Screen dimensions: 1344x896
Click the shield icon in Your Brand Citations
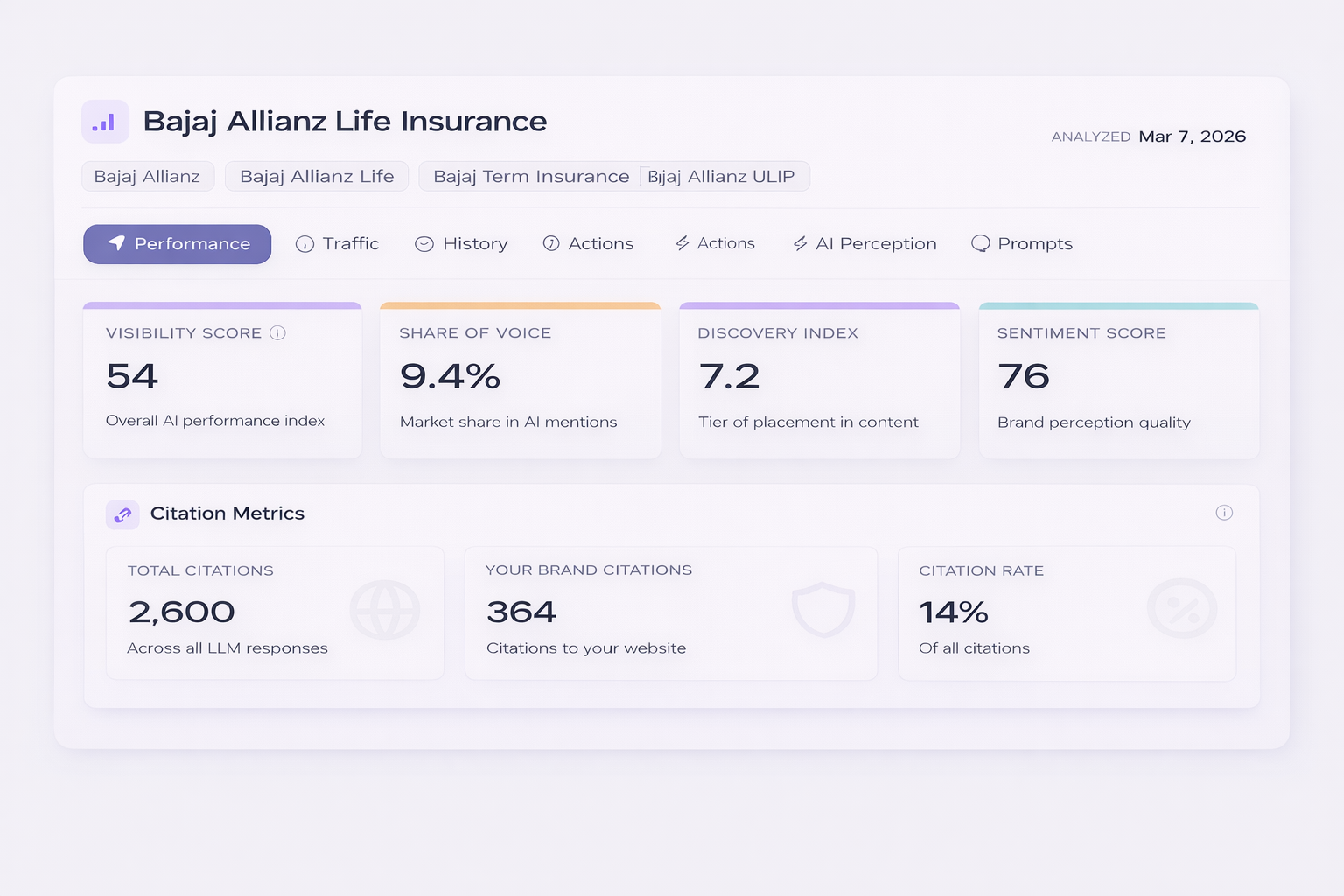822,610
